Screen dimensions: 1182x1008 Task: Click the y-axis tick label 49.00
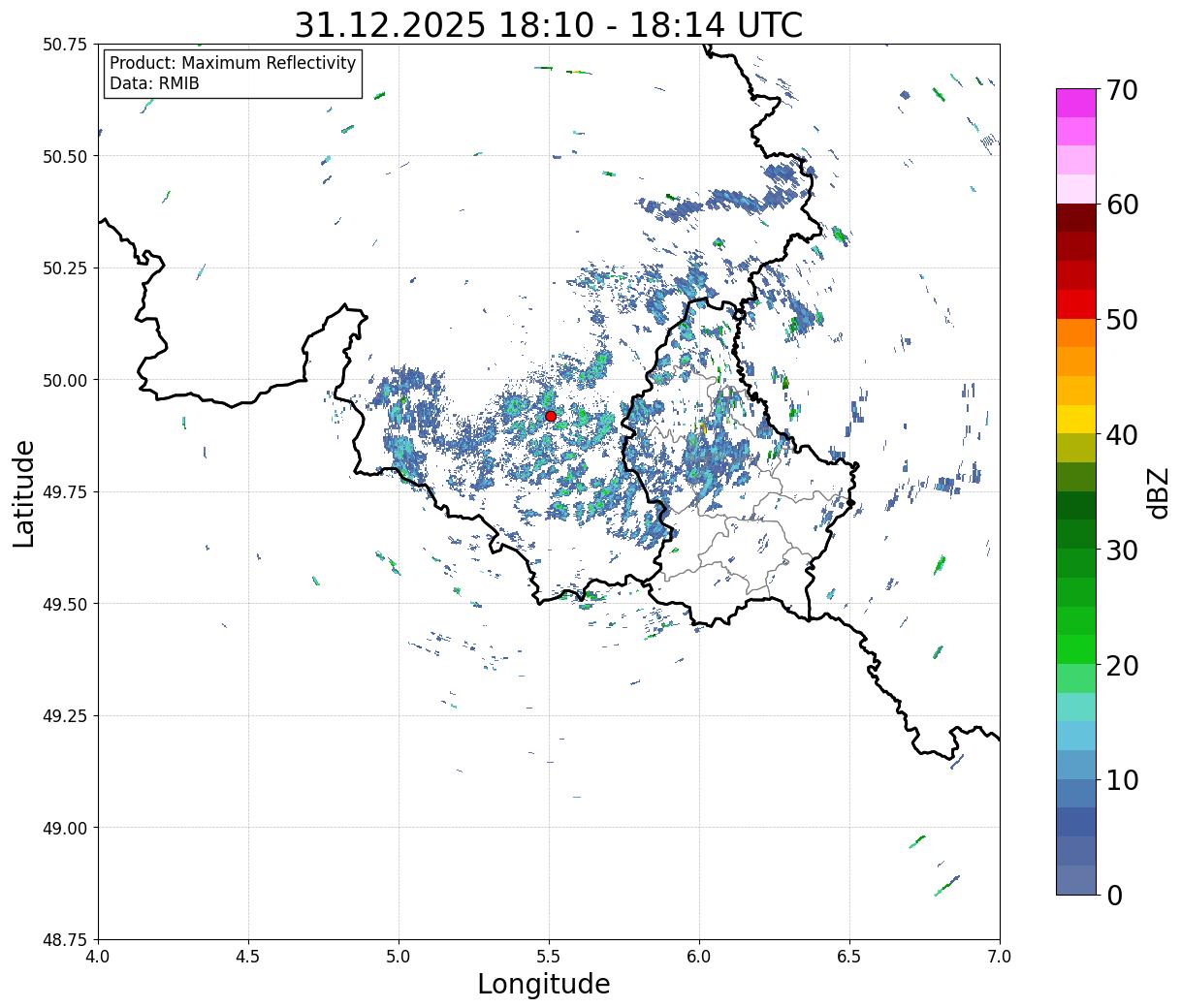click(x=64, y=828)
